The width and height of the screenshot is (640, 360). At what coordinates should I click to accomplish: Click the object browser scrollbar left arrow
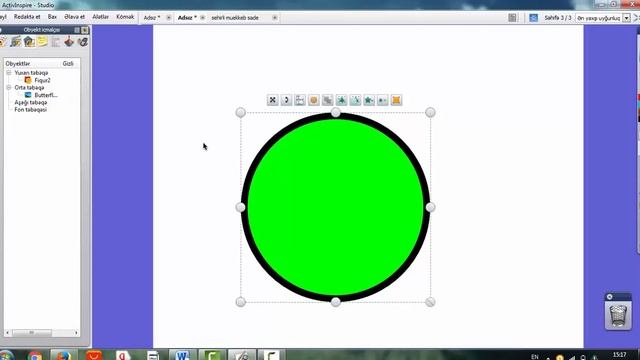(x=7, y=333)
